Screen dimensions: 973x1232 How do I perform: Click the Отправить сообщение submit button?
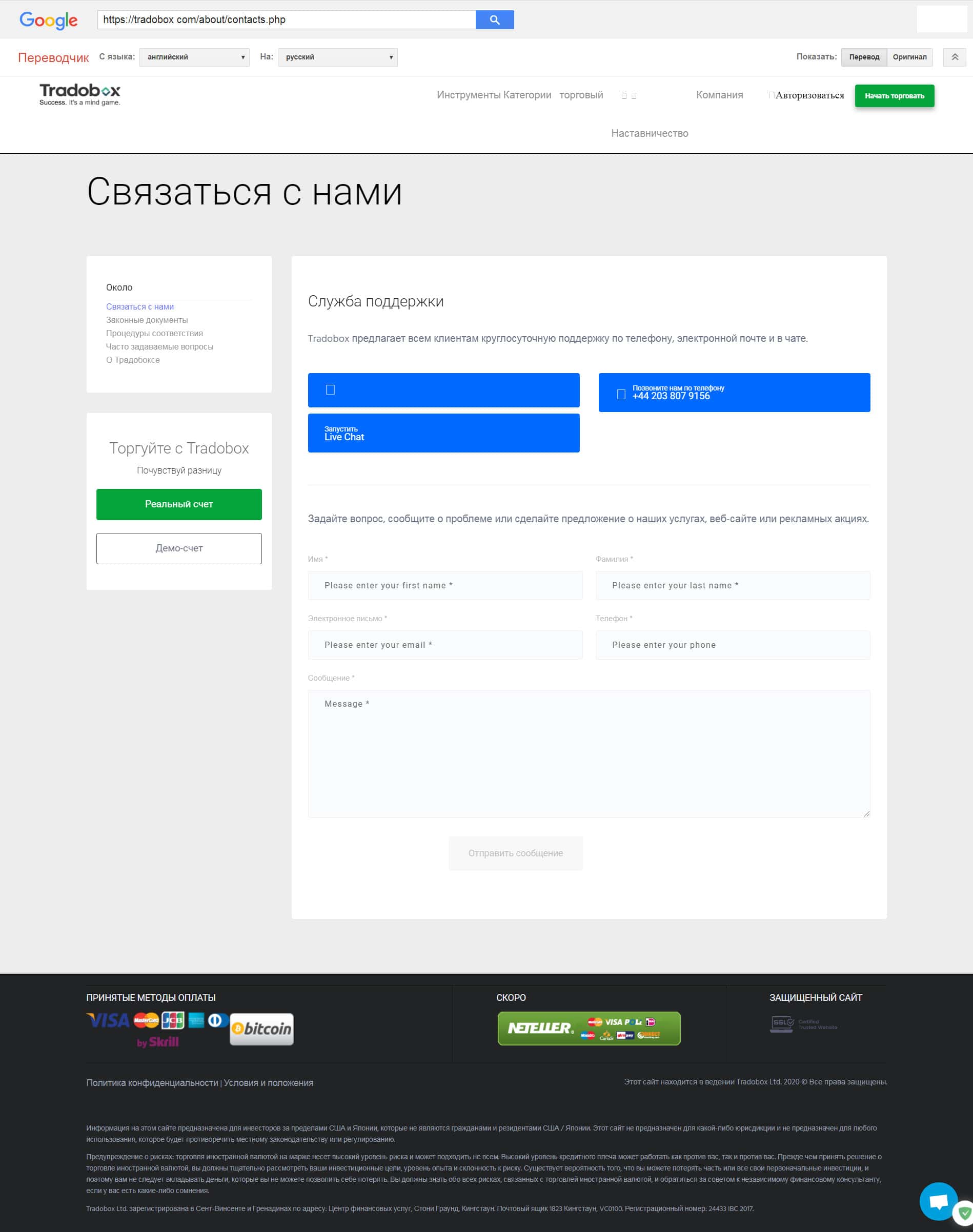coord(516,853)
